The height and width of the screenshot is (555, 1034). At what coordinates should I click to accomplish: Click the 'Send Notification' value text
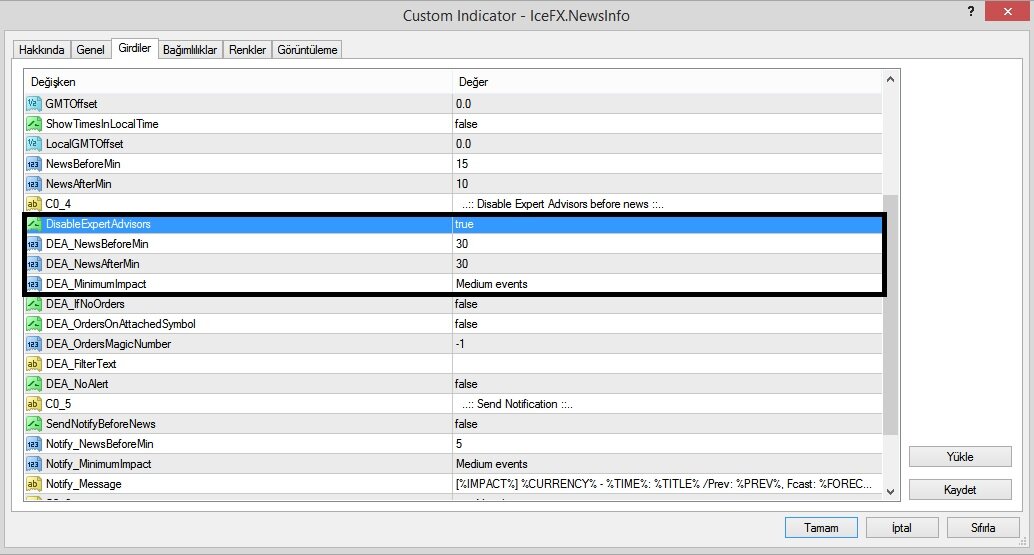[517, 404]
